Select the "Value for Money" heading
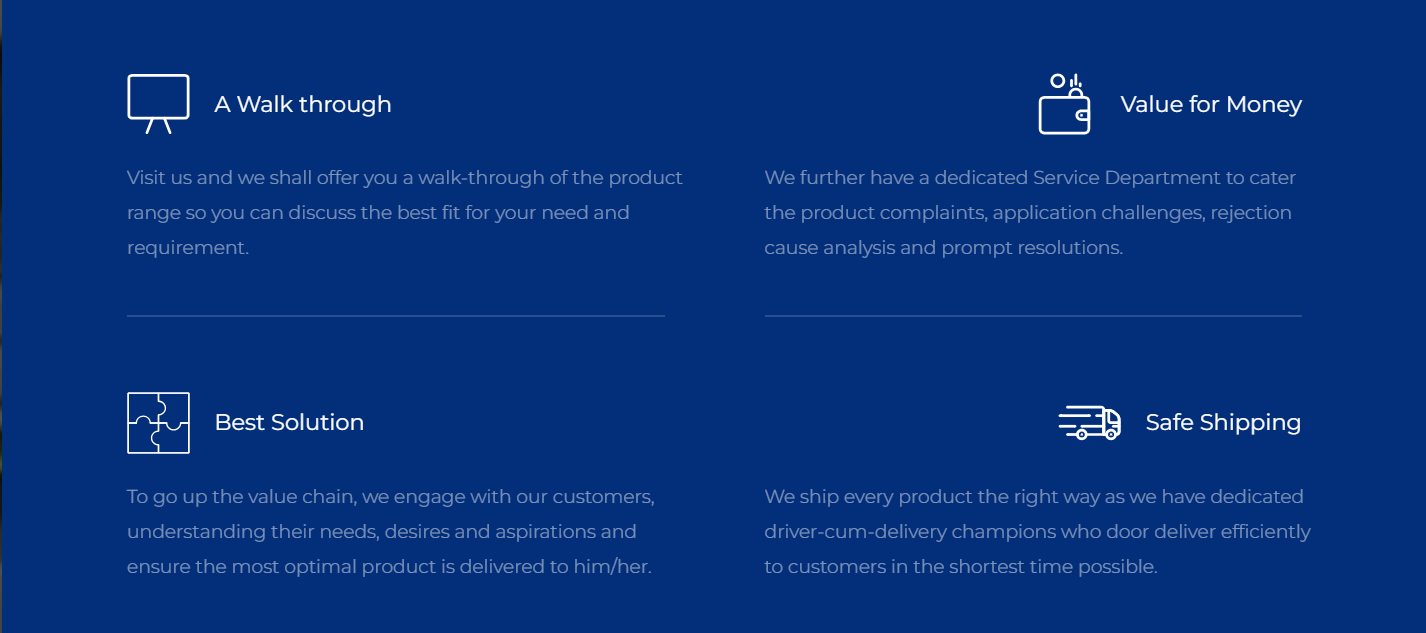Image resolution: width=1426 pixels, height=633 pixels. (1211, 104)
